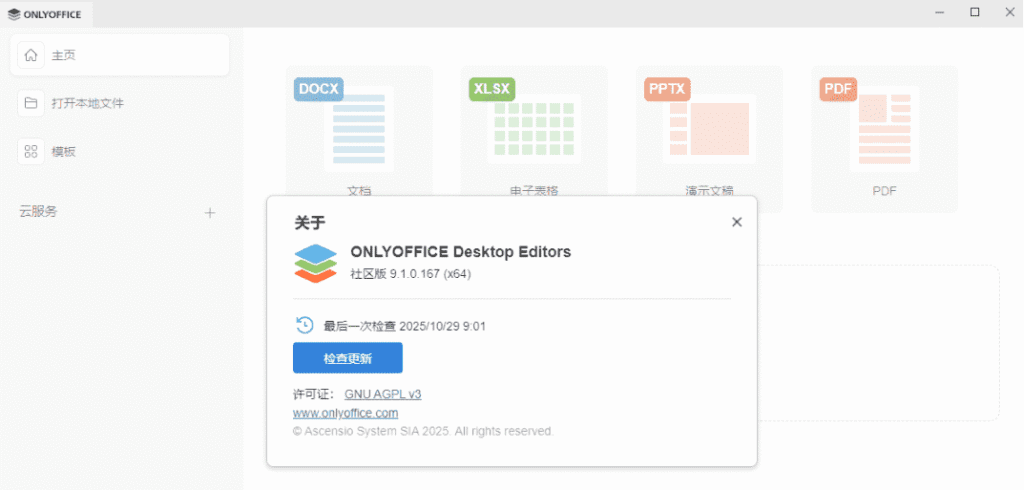Open the www.onlyoffice.com link
Image resolution: width=1024 pixels, height=490 pixels.
[345, 413]
